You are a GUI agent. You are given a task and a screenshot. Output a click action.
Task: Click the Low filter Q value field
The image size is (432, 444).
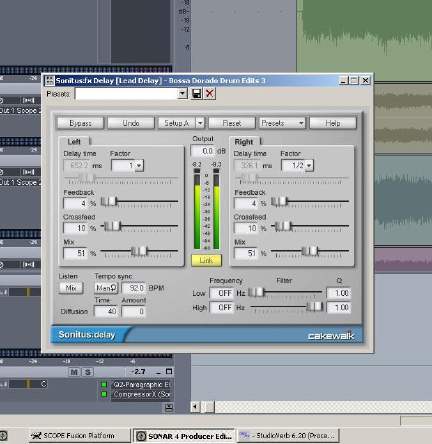tap(339, 293)
